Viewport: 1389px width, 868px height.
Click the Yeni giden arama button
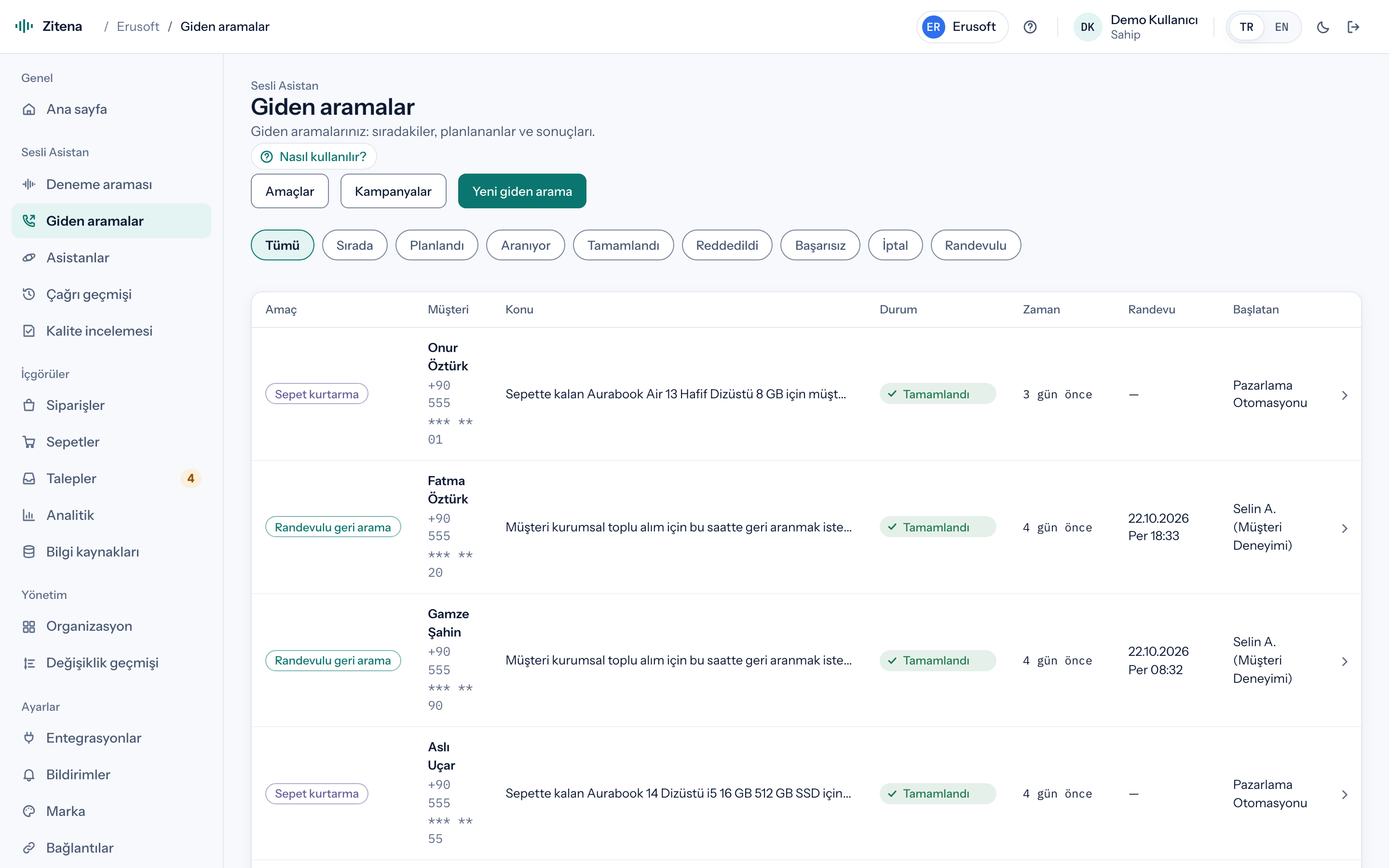(522, 191)
